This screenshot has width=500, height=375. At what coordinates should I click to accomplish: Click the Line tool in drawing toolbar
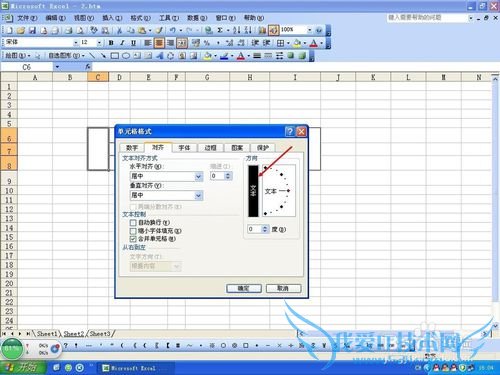tap(92, 56)
